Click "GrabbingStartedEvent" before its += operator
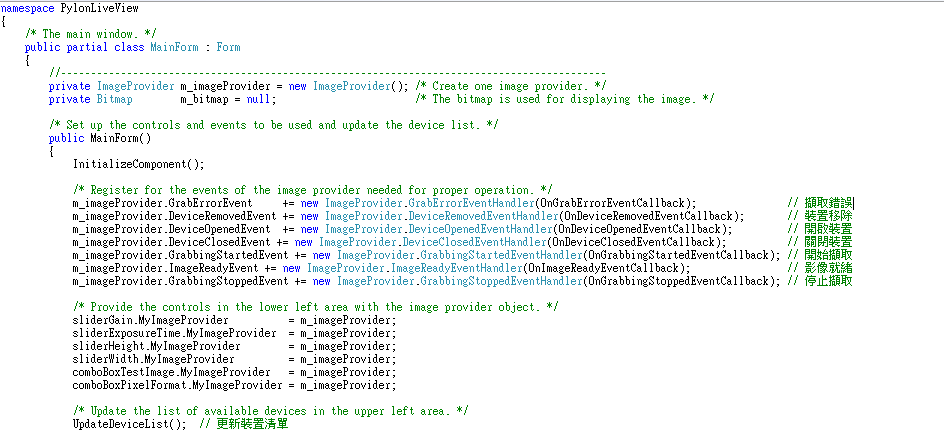944x438 pixels. click(x=228, y=255)
